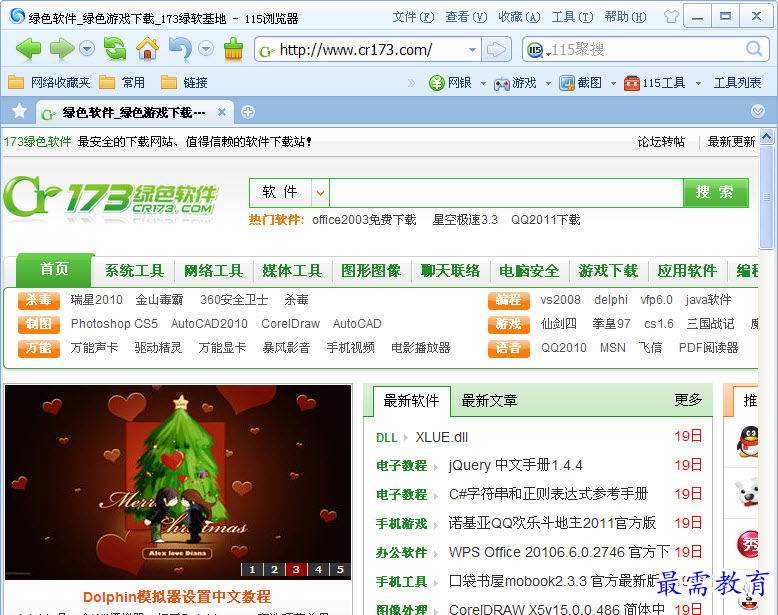This screenshot has height=615, width=778.
Task: Open the 帮助(H) menu
Action: click(625, 17)
